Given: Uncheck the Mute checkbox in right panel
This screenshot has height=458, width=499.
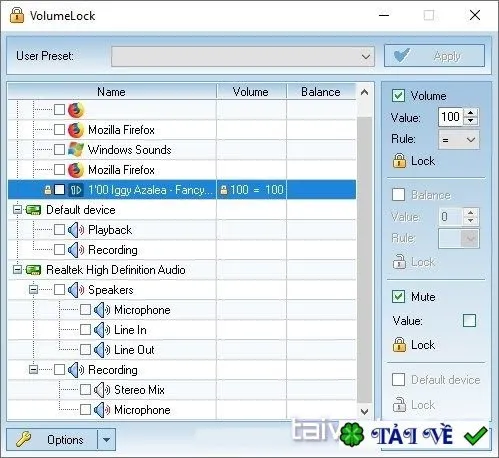Looking at the screenshot, I should pyautogui.click(x=399, y=296).
